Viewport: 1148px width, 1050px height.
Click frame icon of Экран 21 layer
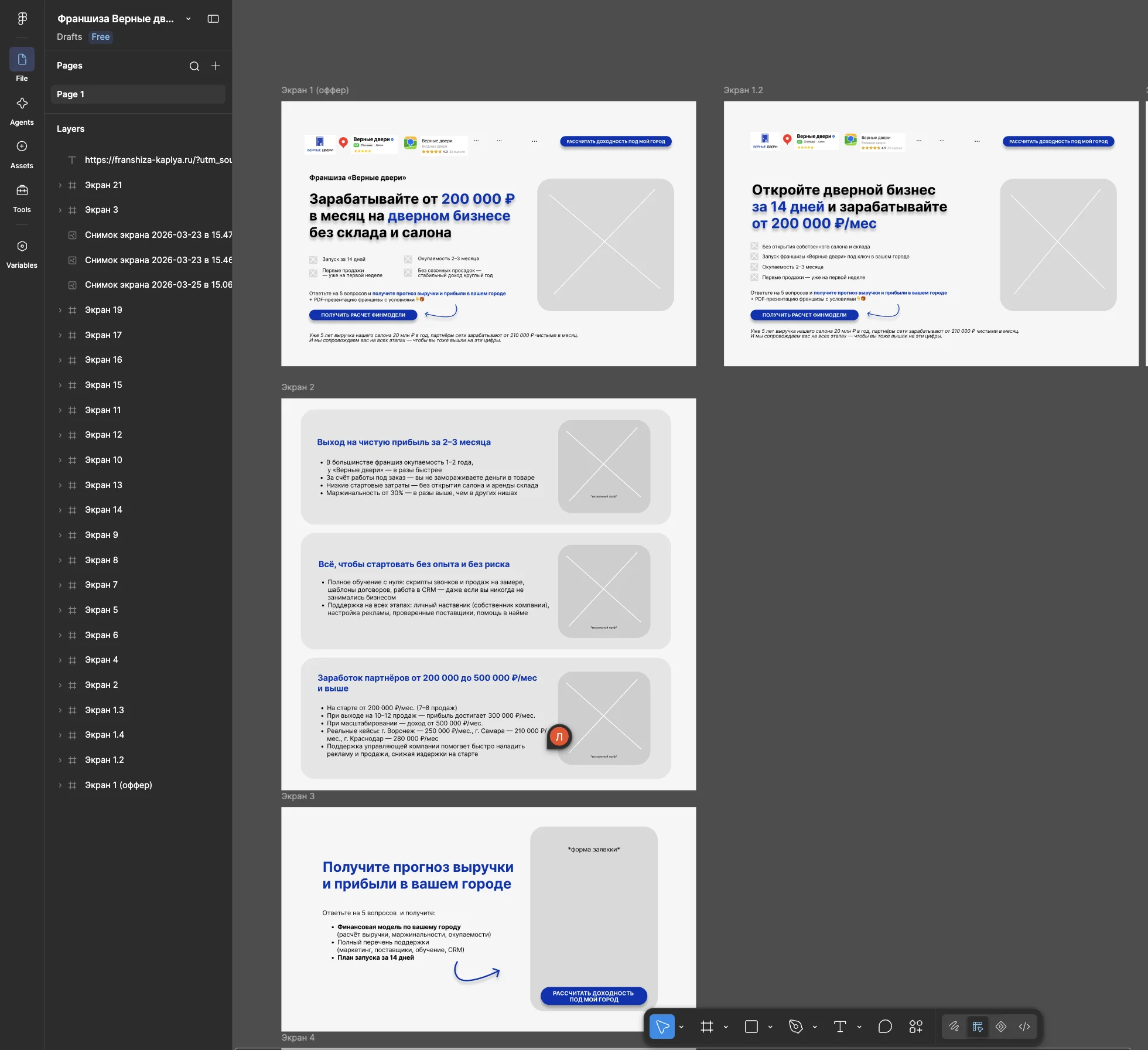(x=73, y=185)
